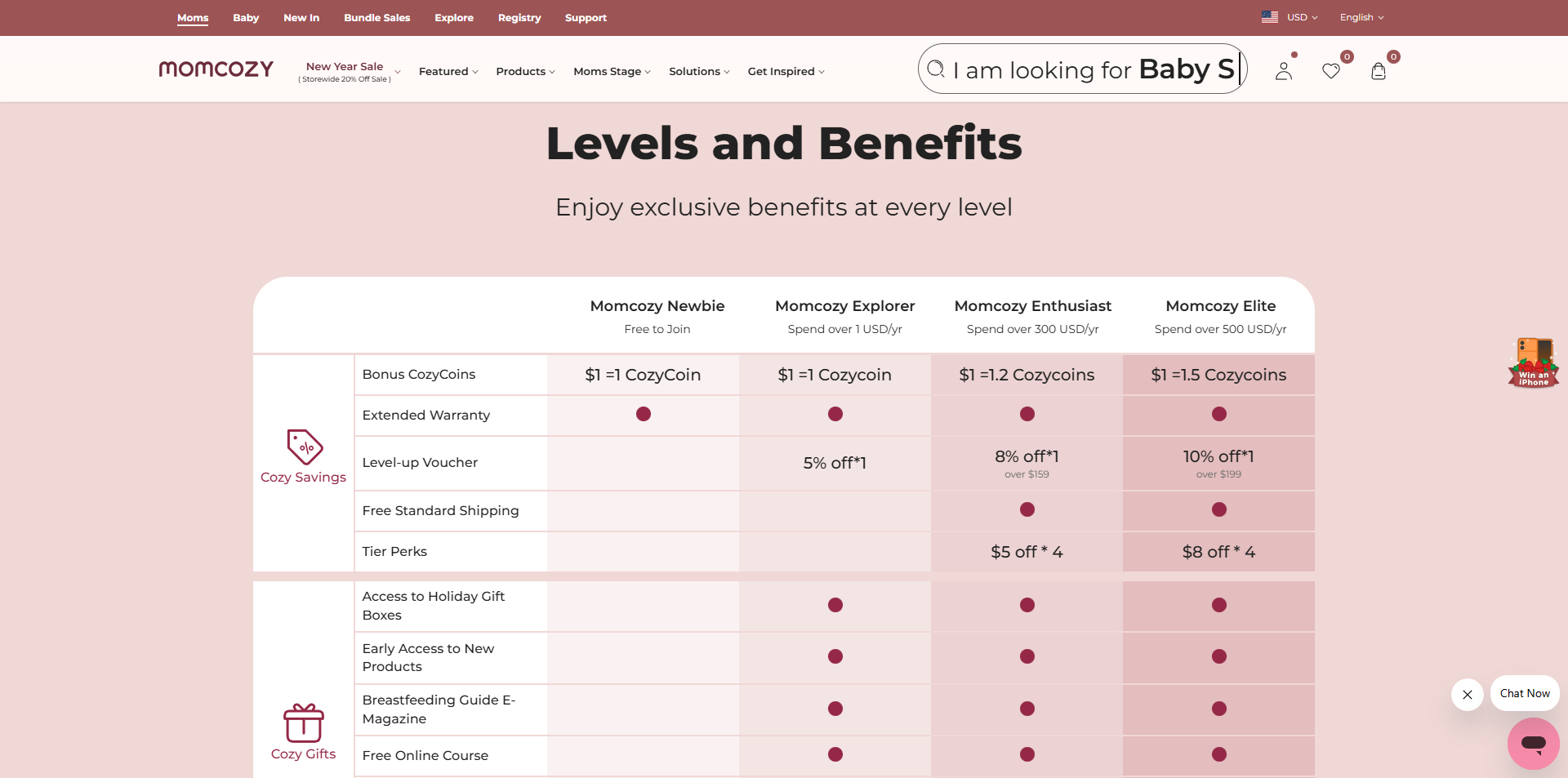
Task: Open the user account icon
Action: pyautogui.click(x=1284, y=72)
